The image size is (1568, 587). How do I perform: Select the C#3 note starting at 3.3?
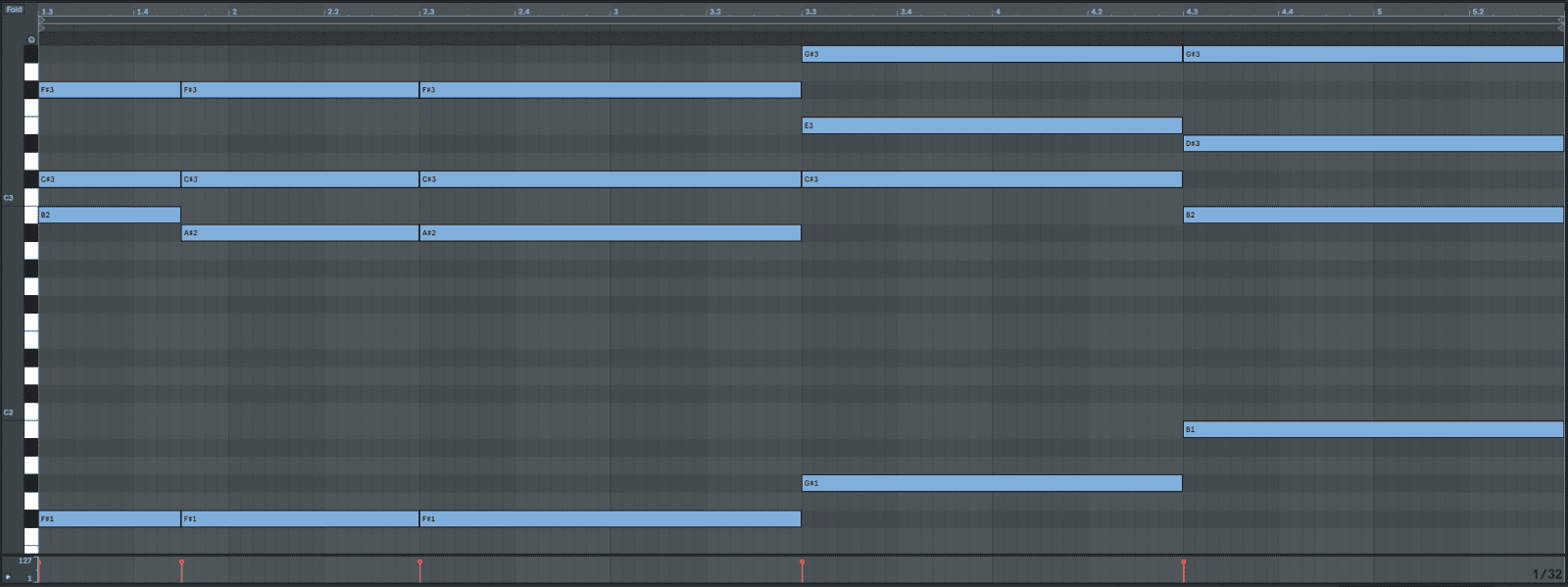click(x=992, y=179)
